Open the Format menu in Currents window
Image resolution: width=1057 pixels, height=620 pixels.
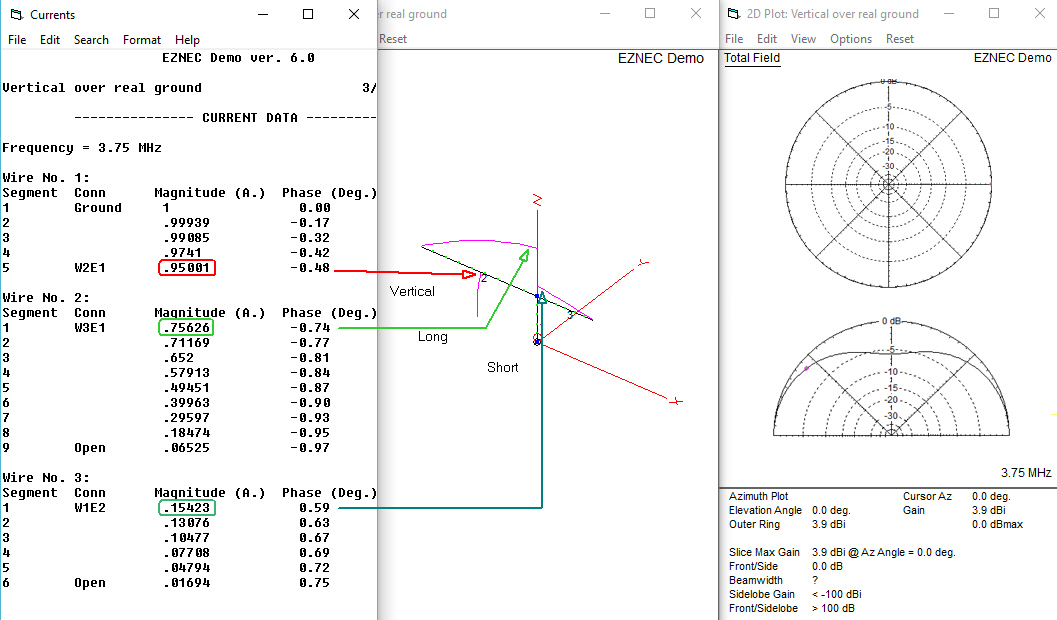pos(142,40)
